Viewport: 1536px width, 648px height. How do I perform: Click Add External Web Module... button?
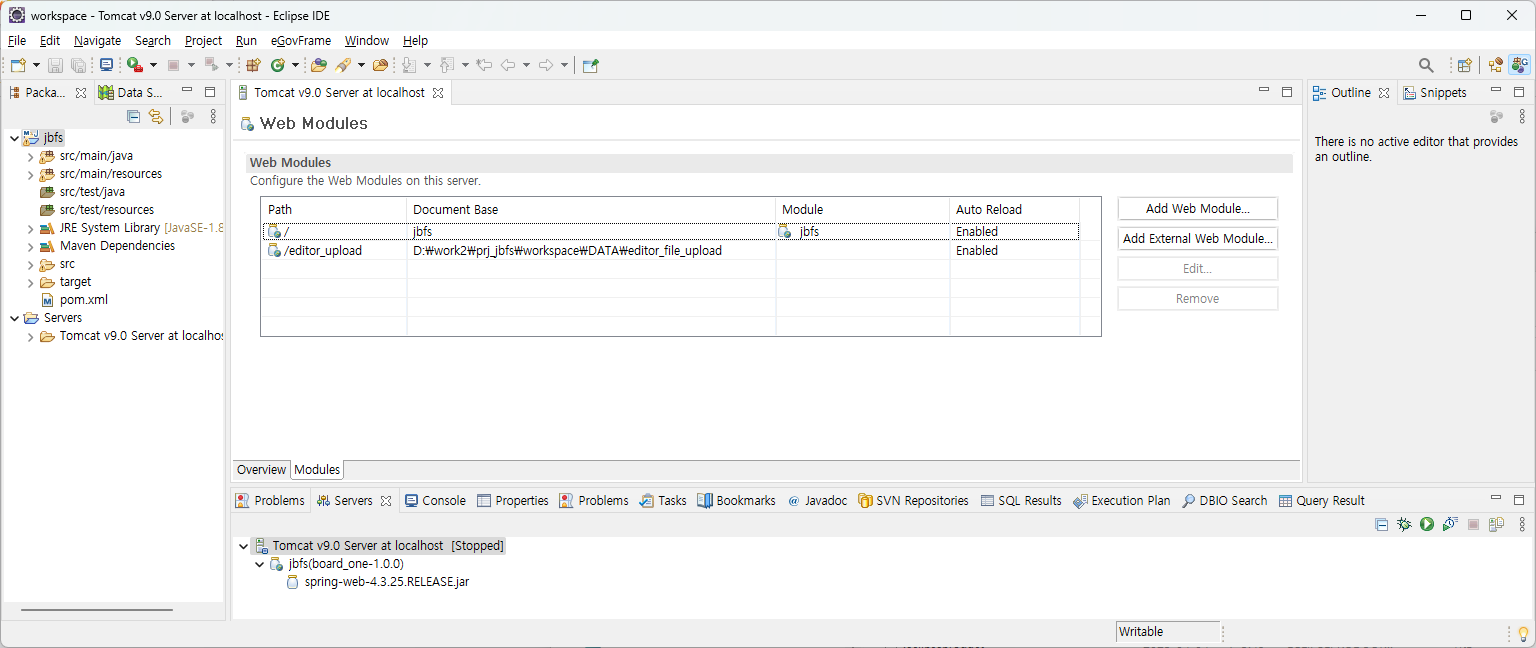tap(1198, 239)
